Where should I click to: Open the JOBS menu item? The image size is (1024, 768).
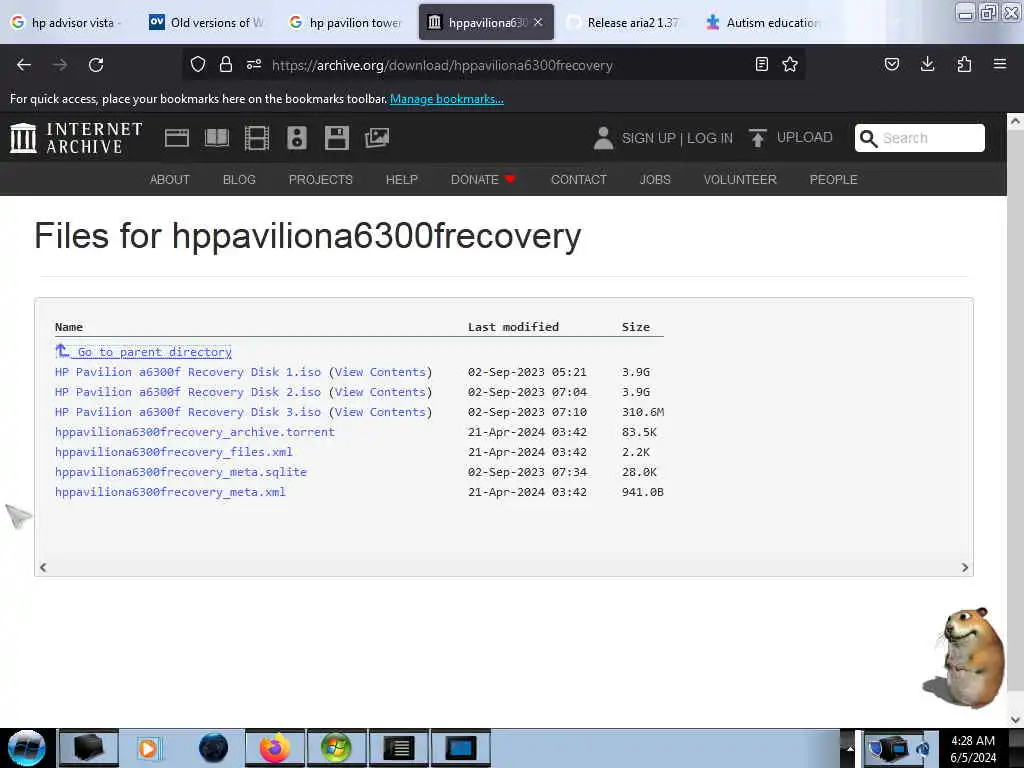coord(655,180)
